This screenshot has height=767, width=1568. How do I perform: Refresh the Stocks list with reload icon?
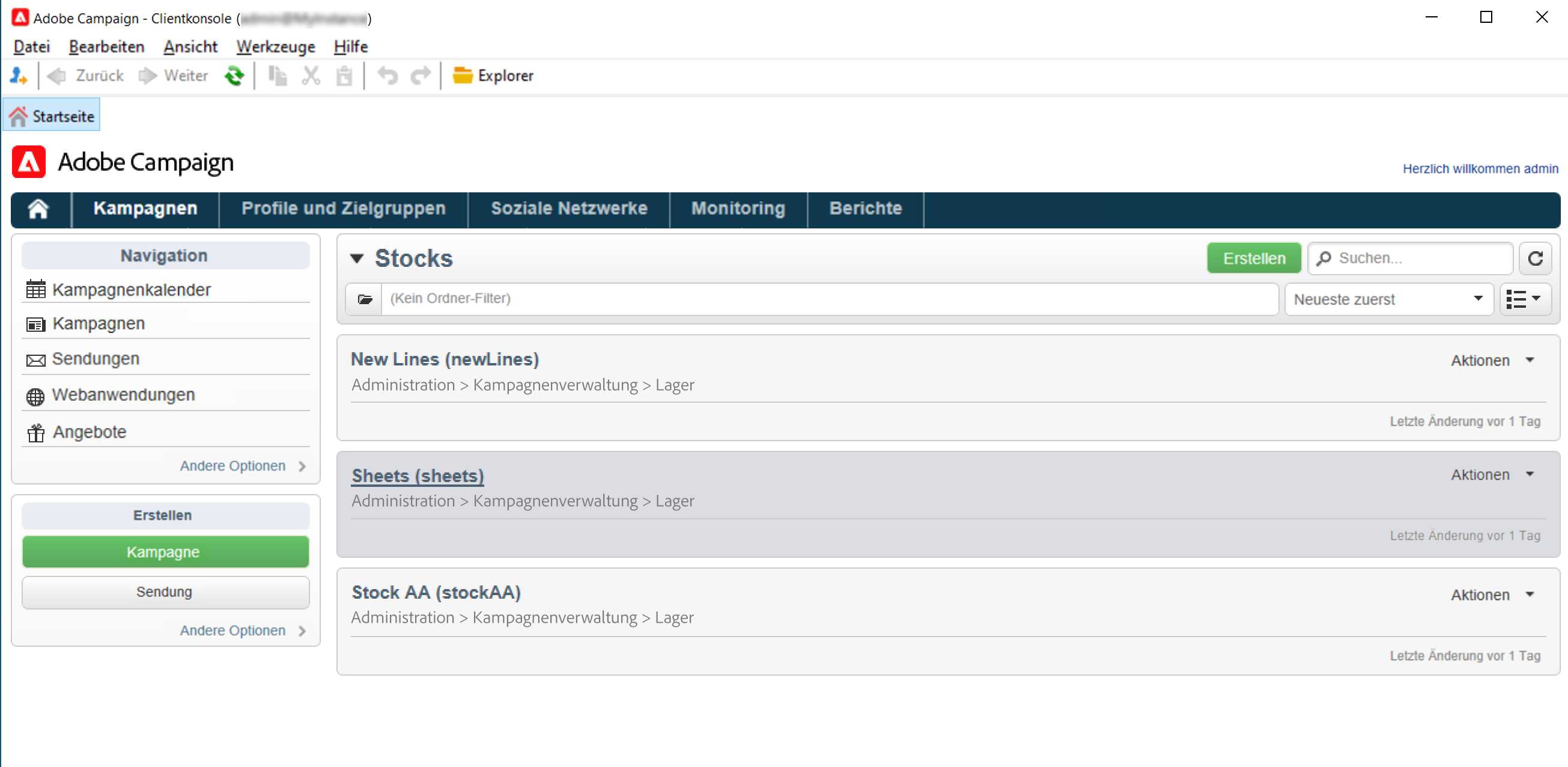1534,258
